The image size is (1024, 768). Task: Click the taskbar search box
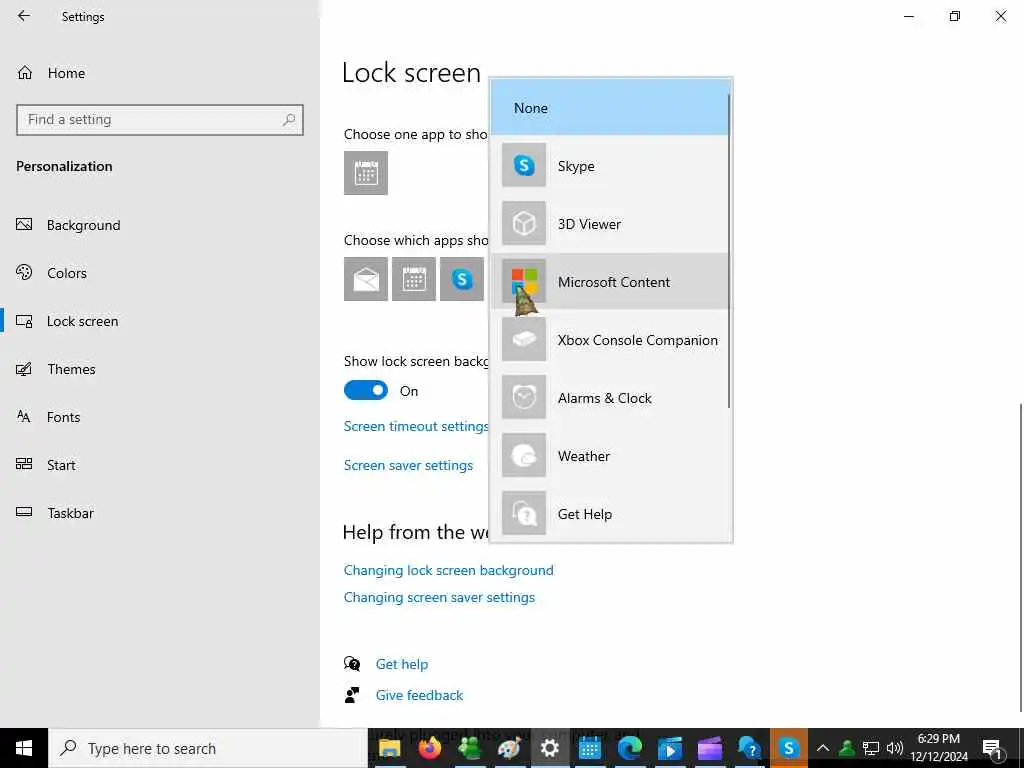pyautogui.click(x=208, y=748)
